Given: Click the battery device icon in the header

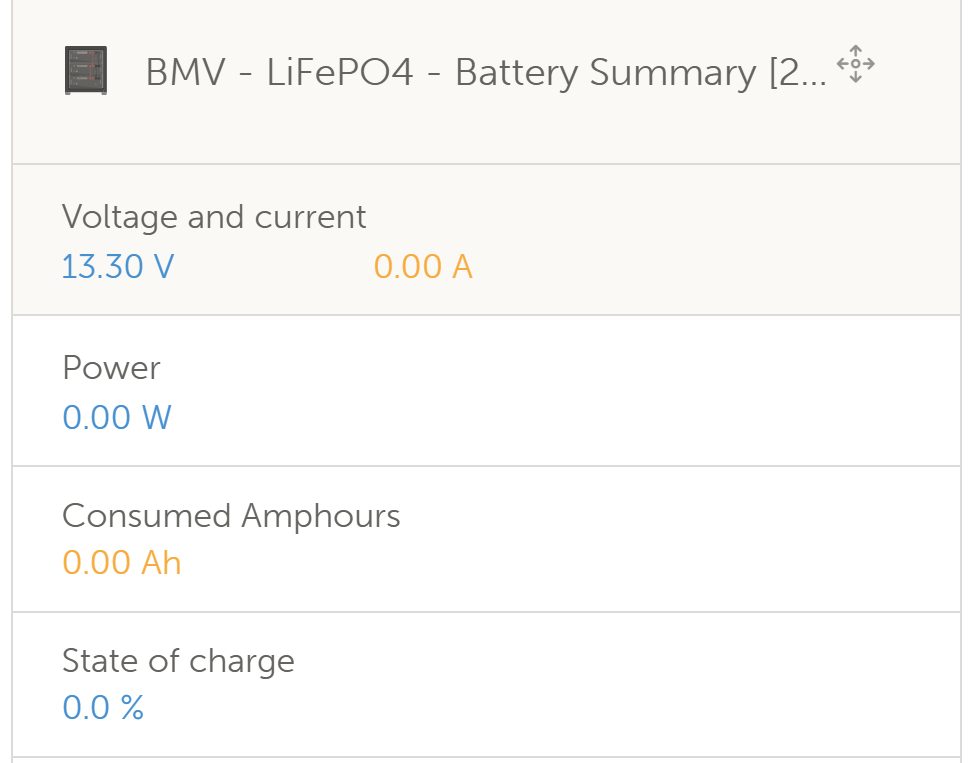Looking at the screenshot, I should coord(87,72).
